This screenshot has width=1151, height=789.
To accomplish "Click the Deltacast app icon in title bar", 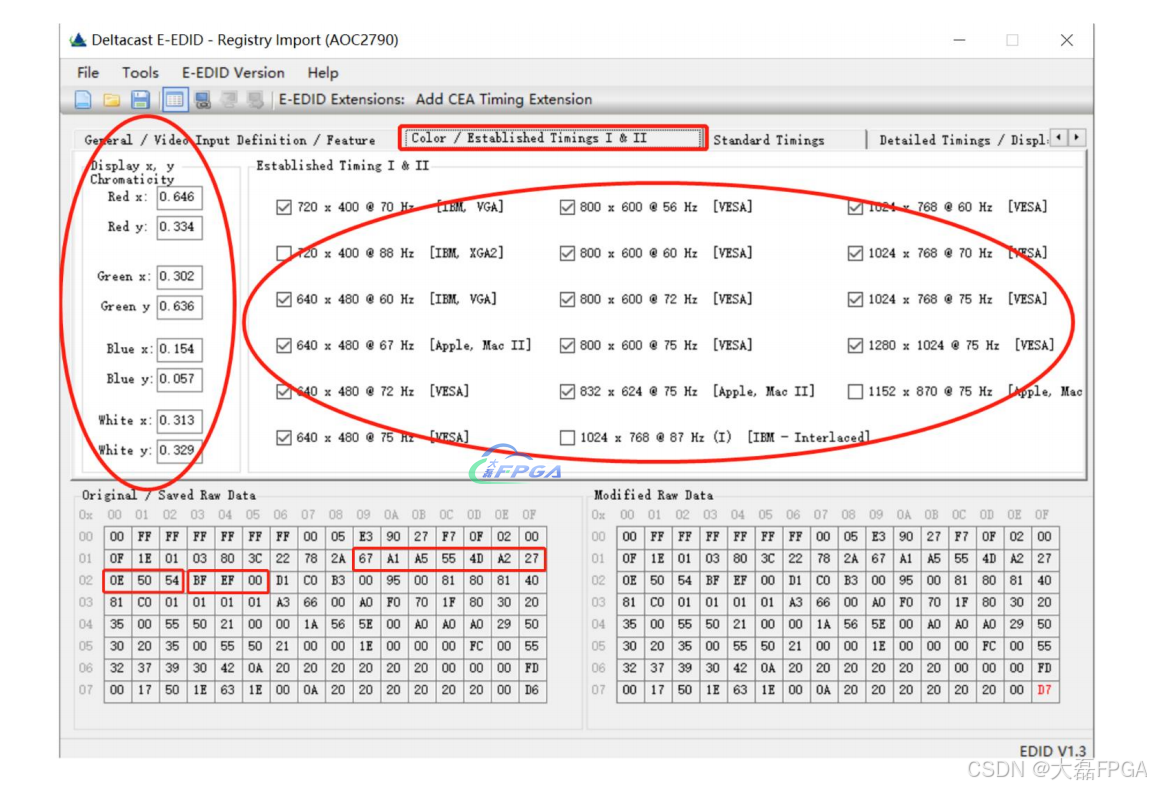I will click(78, 40).
